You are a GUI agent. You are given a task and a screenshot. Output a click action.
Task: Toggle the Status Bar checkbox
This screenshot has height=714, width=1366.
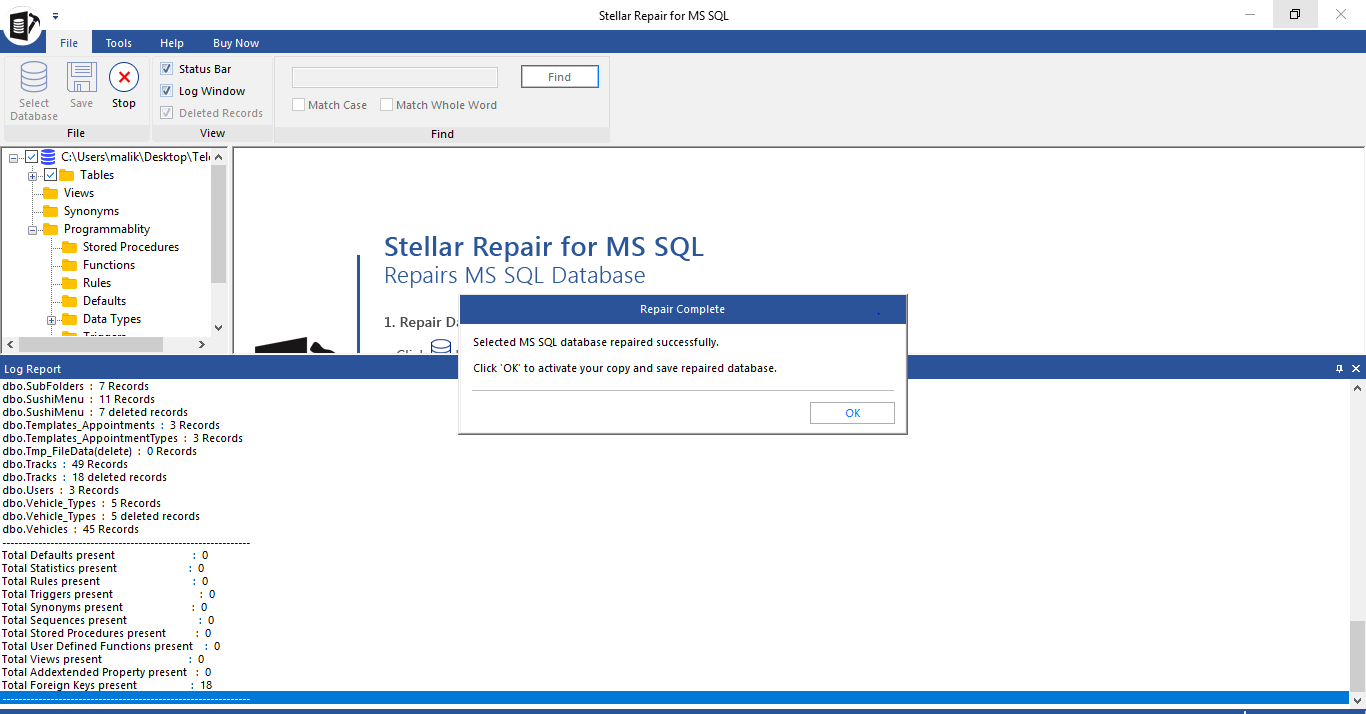(167, 69)
